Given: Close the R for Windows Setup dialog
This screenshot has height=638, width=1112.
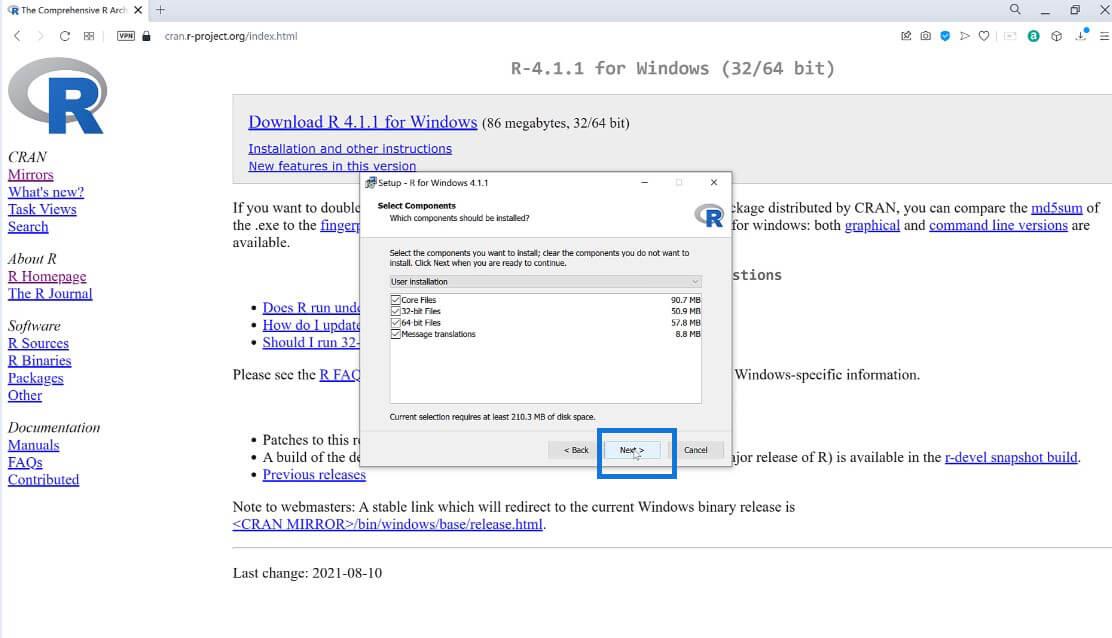Looking at the screenshot, I should [x=713, y=182].
